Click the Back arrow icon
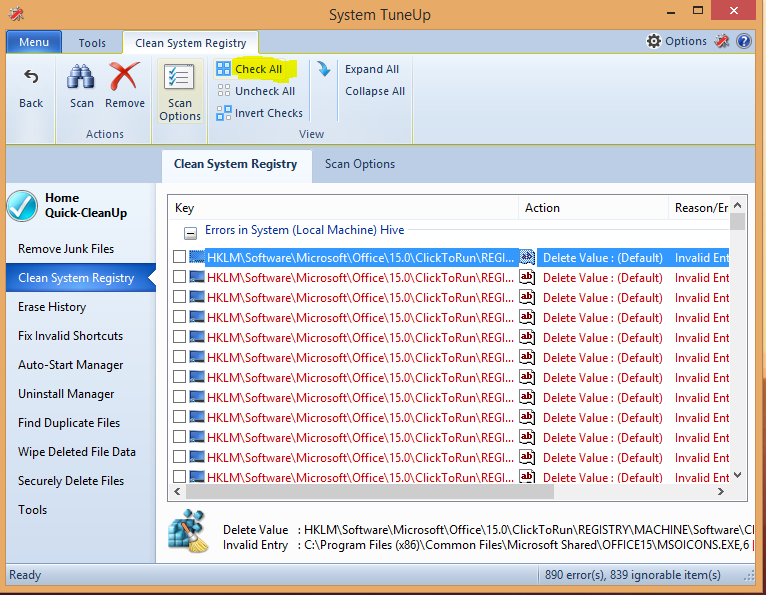The width and height of the screenshot is (766, 595). (x=31, y=77)
